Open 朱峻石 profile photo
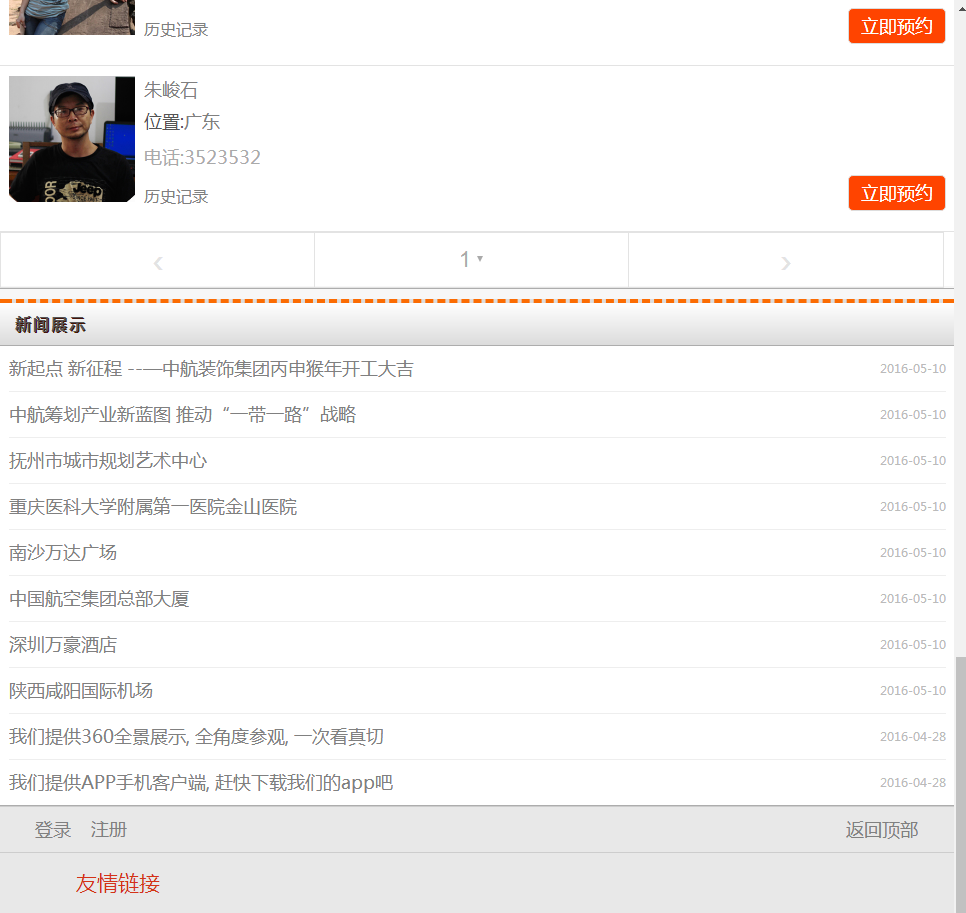This screenshot has height=913, width=966. tap(72, 139)
